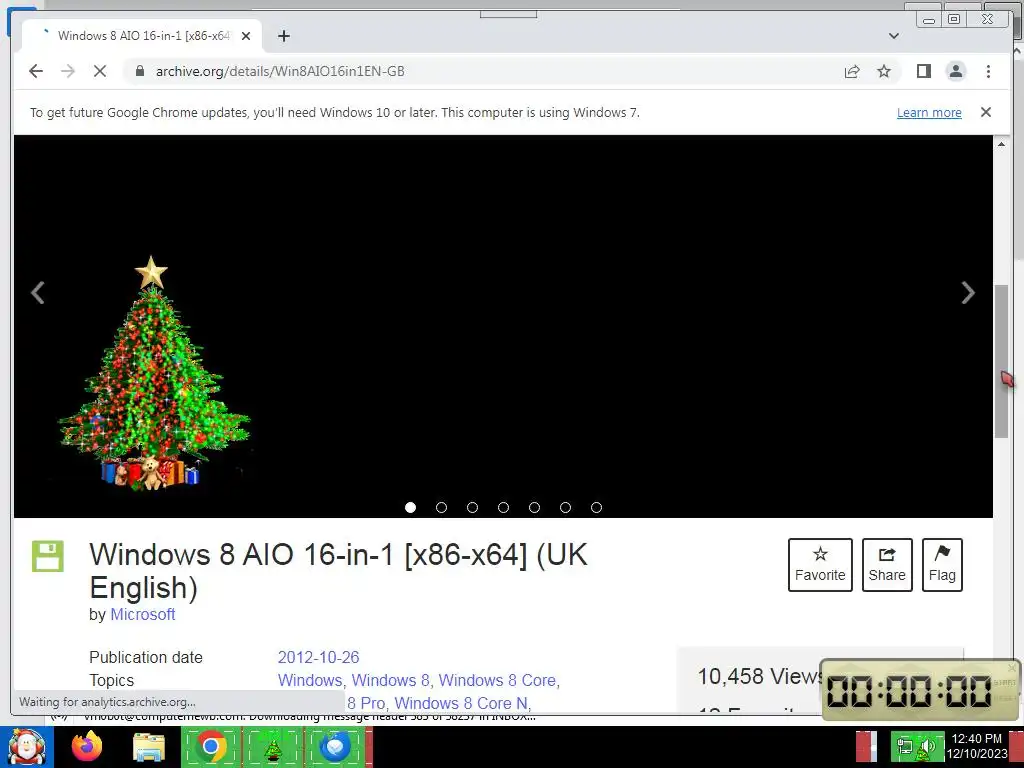Click the padlock site info icon
1024x768 pixels.
click(140, 71)
